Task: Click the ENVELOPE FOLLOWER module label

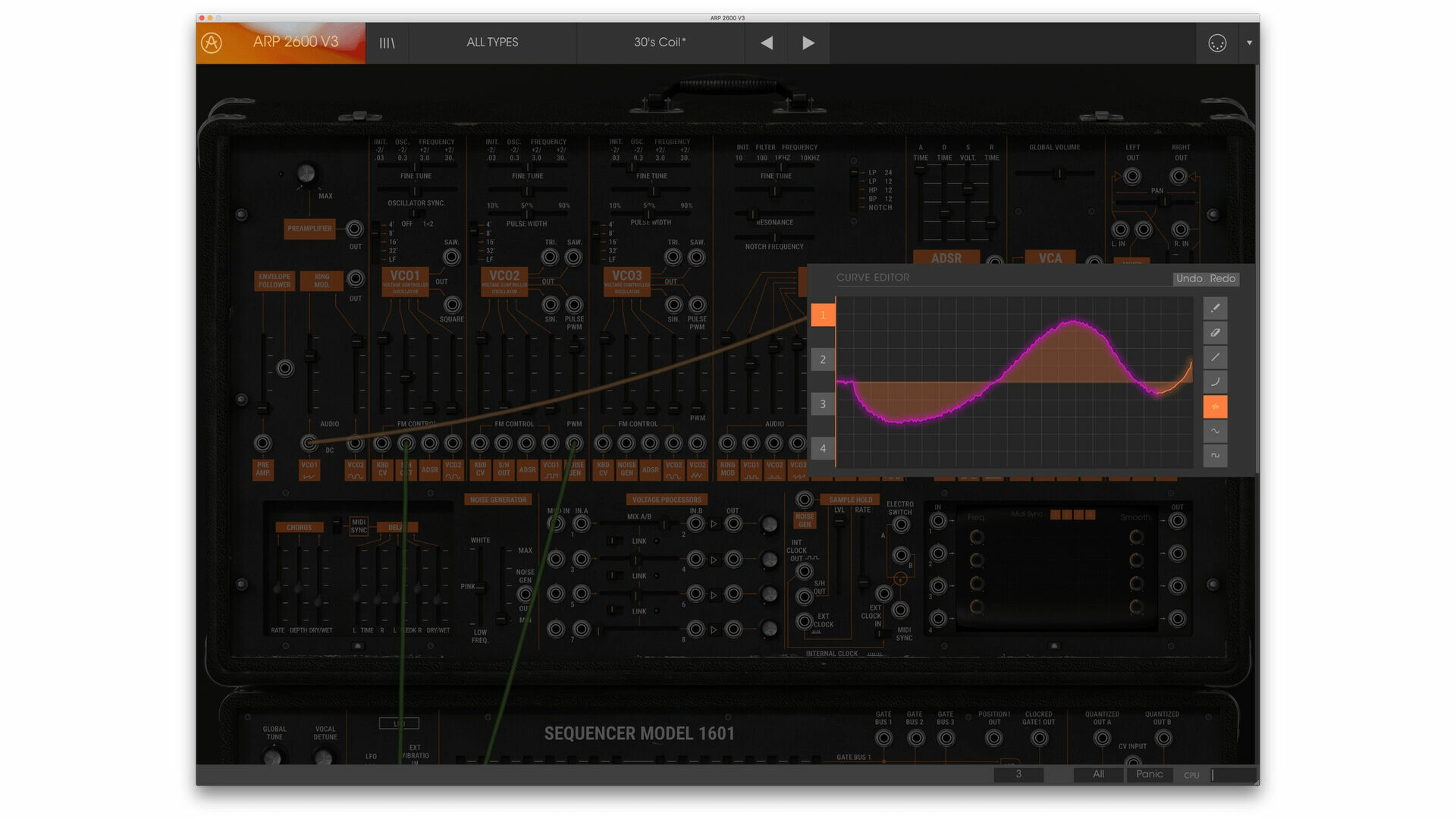Action: (x=275, y=281)
